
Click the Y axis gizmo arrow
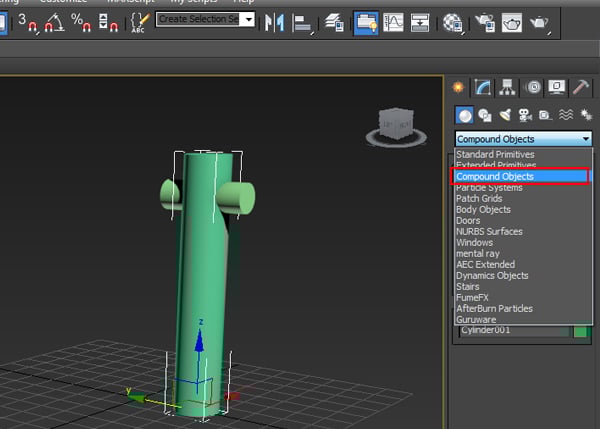(x=137, y=398)
